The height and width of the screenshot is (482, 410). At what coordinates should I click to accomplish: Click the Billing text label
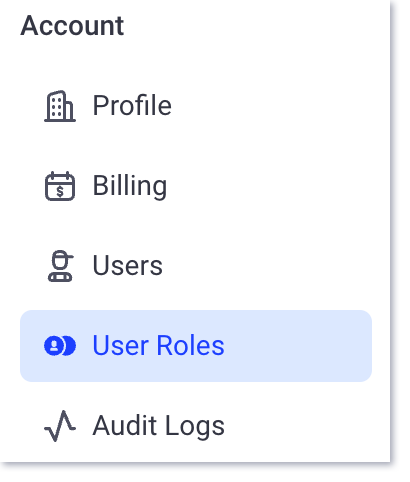(x=130, y=186)
